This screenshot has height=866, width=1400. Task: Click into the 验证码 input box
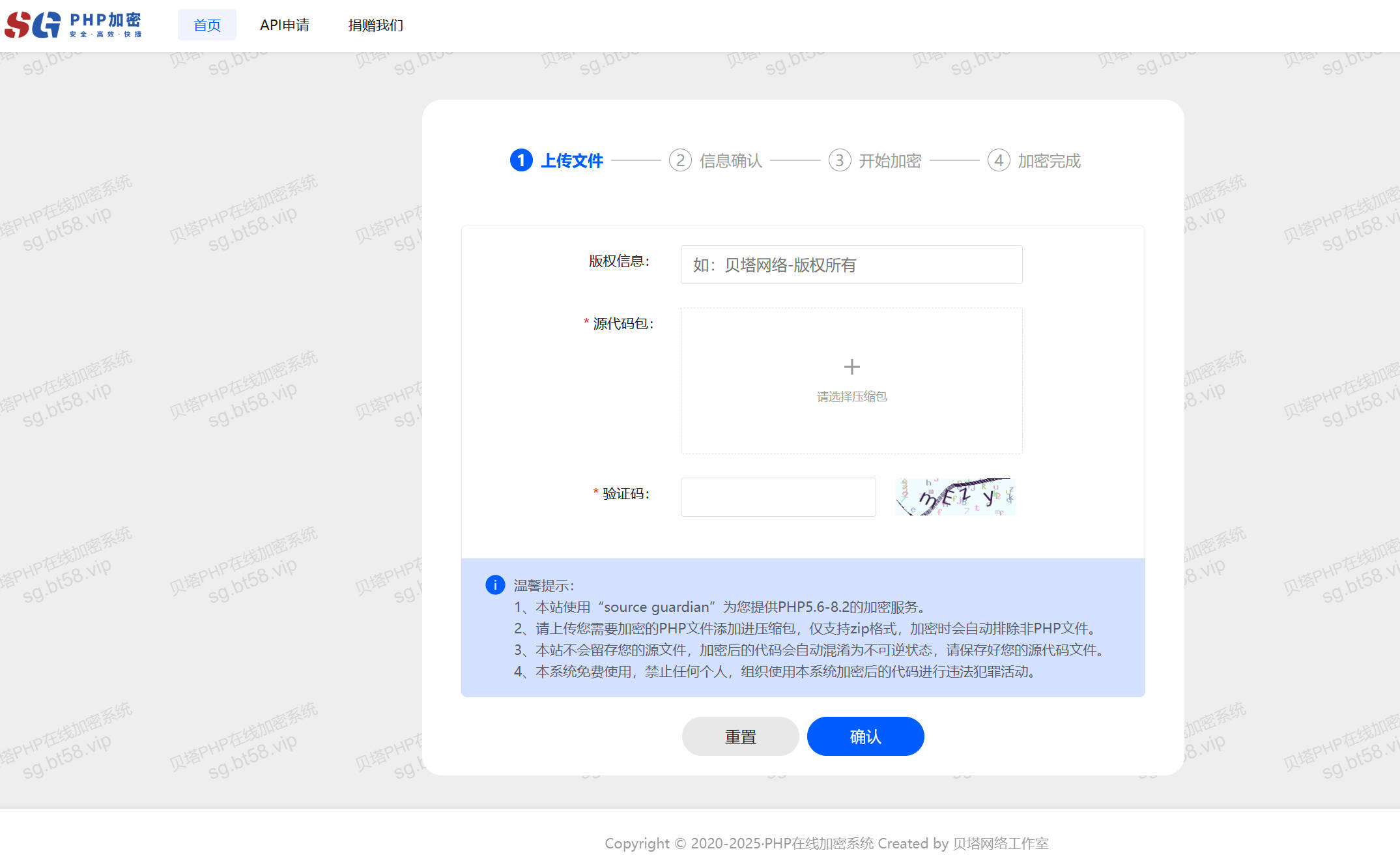778,497
